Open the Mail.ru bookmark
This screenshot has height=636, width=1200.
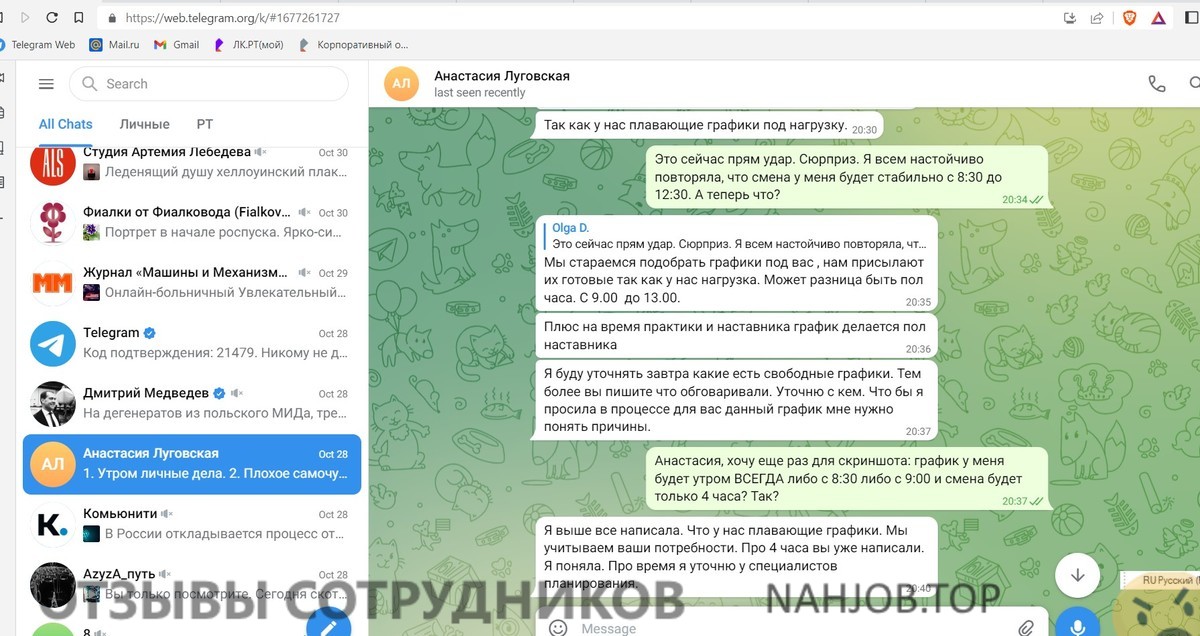tap(114, 44)
